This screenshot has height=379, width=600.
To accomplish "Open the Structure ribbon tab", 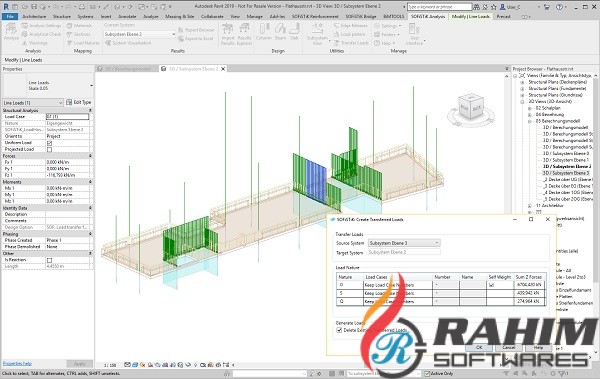I will coord(62,16).
